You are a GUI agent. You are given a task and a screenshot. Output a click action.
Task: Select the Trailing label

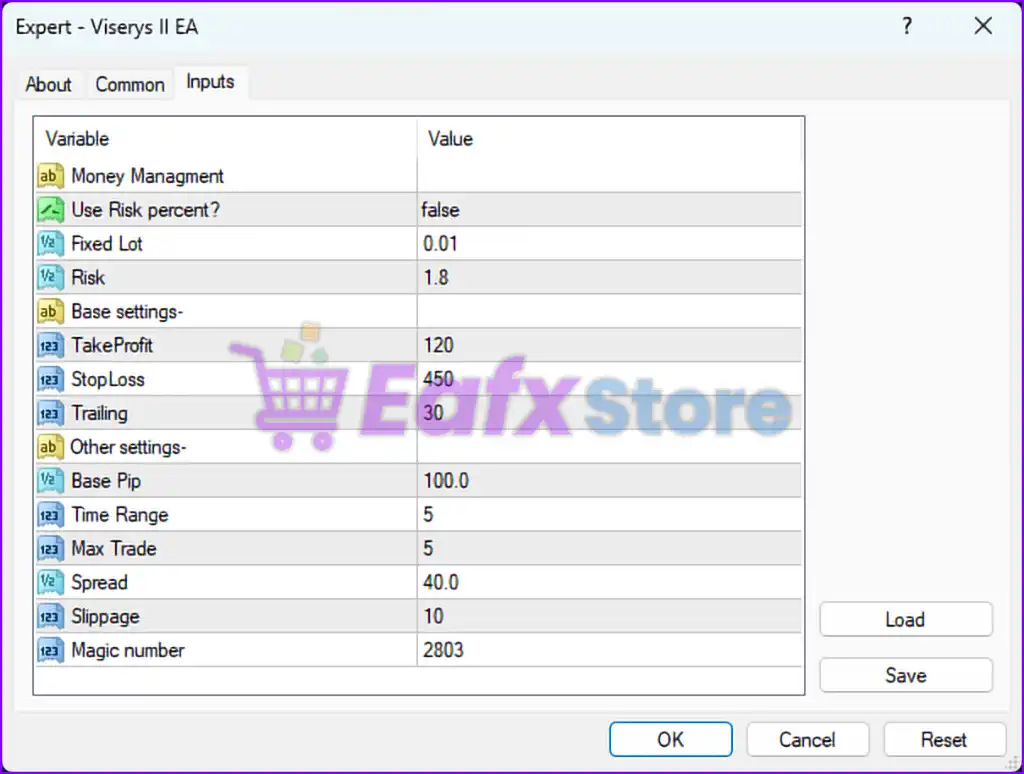(x=99, y=413)
